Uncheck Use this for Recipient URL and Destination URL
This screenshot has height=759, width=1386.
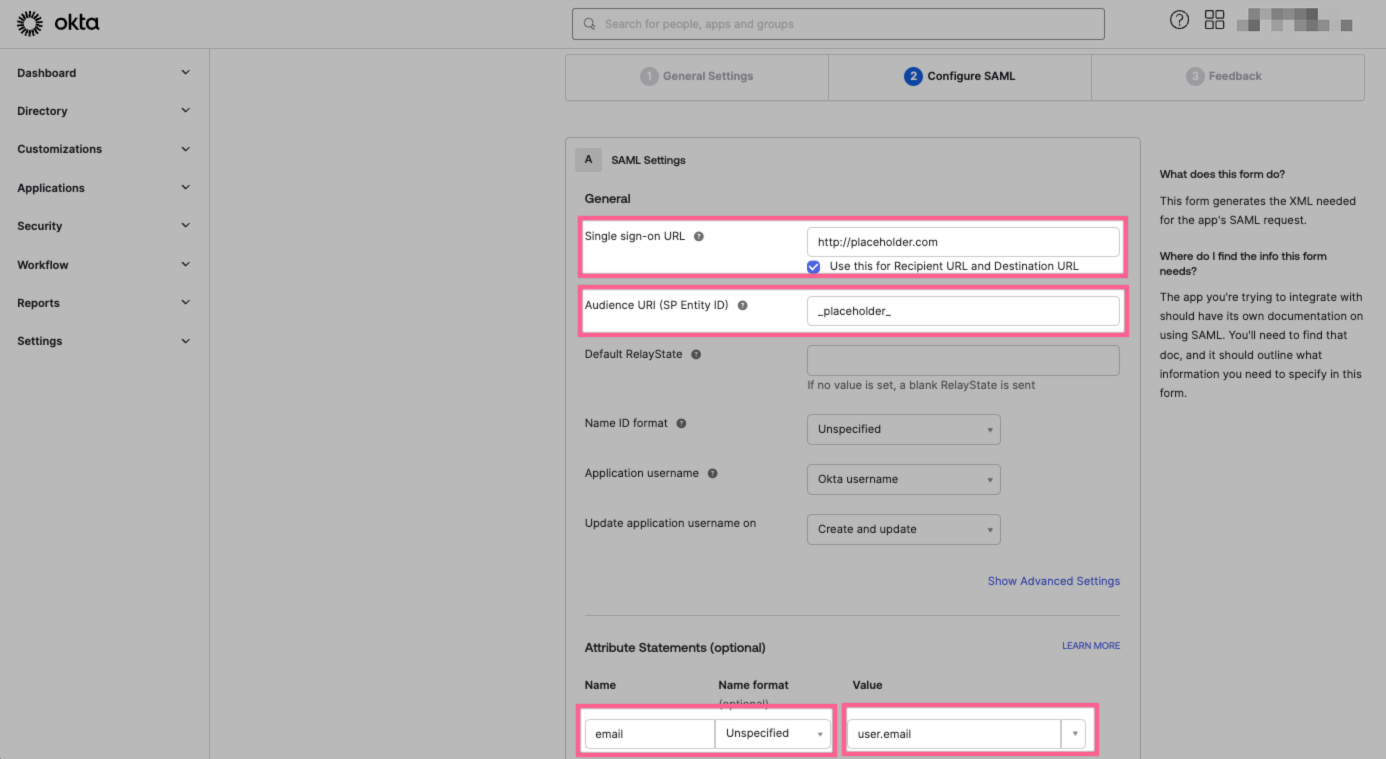click(813, 266)
